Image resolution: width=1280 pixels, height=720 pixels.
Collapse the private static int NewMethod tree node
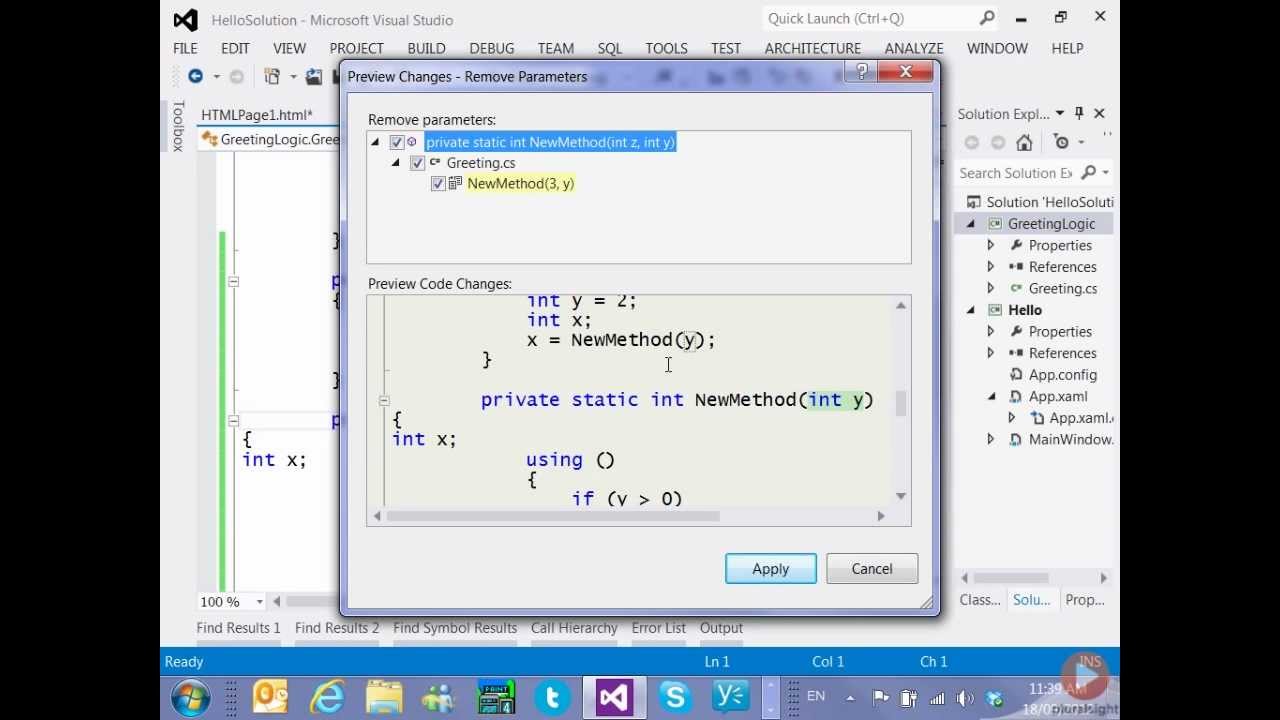(x=376, y=142)
